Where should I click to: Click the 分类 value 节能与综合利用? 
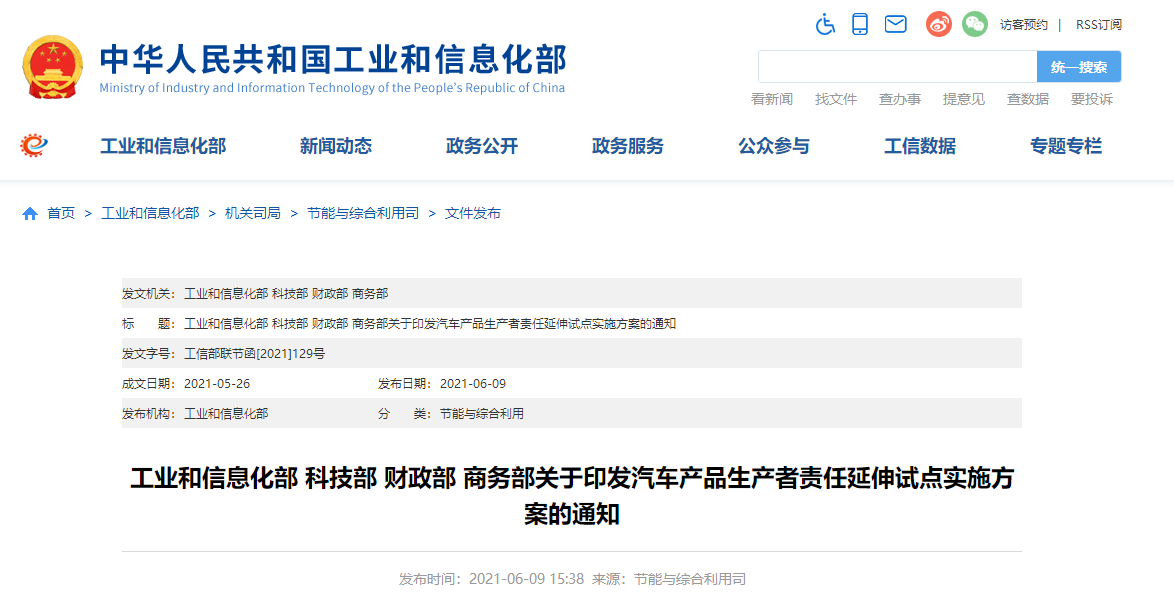coord(482,413)
